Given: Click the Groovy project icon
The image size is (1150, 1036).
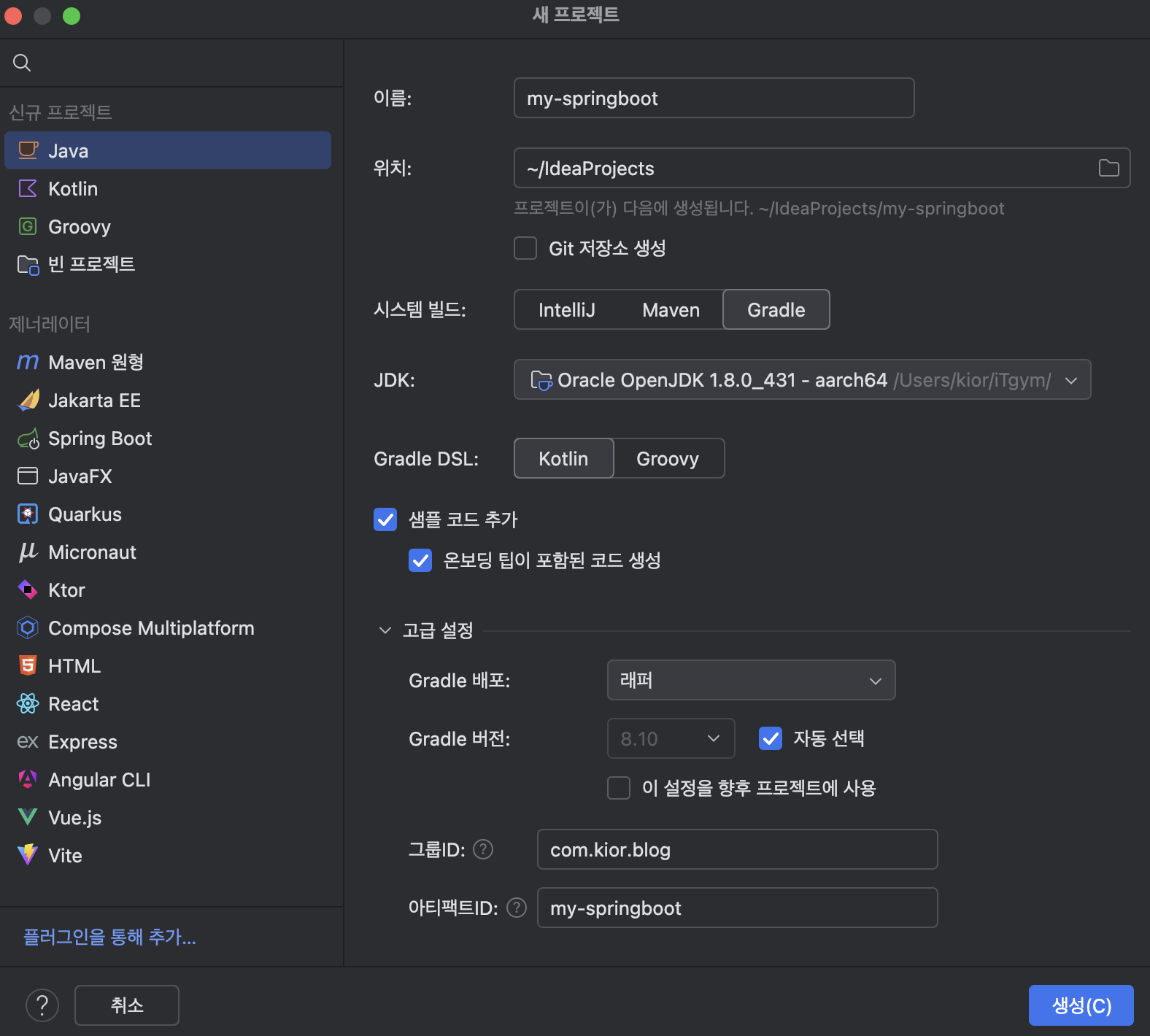Looking at the screenshot, I should point(28,226).
